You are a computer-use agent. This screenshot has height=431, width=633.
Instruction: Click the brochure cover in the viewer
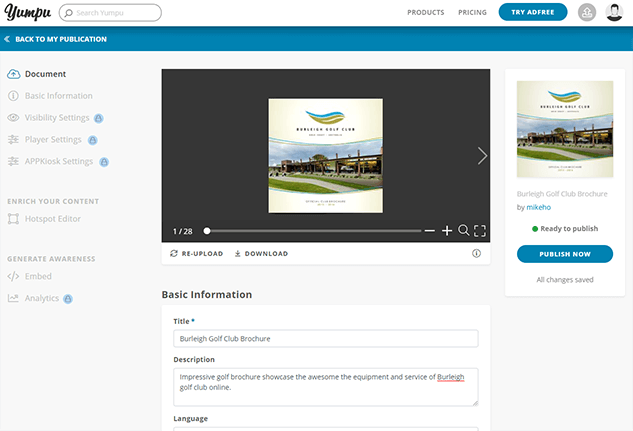[326, 156]
